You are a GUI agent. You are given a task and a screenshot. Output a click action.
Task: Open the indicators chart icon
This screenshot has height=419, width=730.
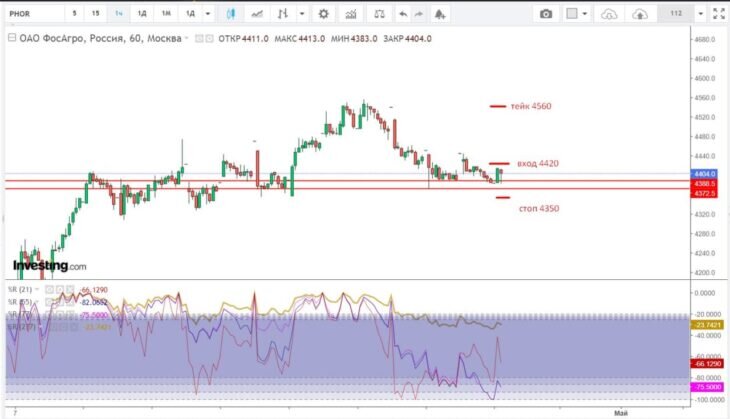[351, 14]
